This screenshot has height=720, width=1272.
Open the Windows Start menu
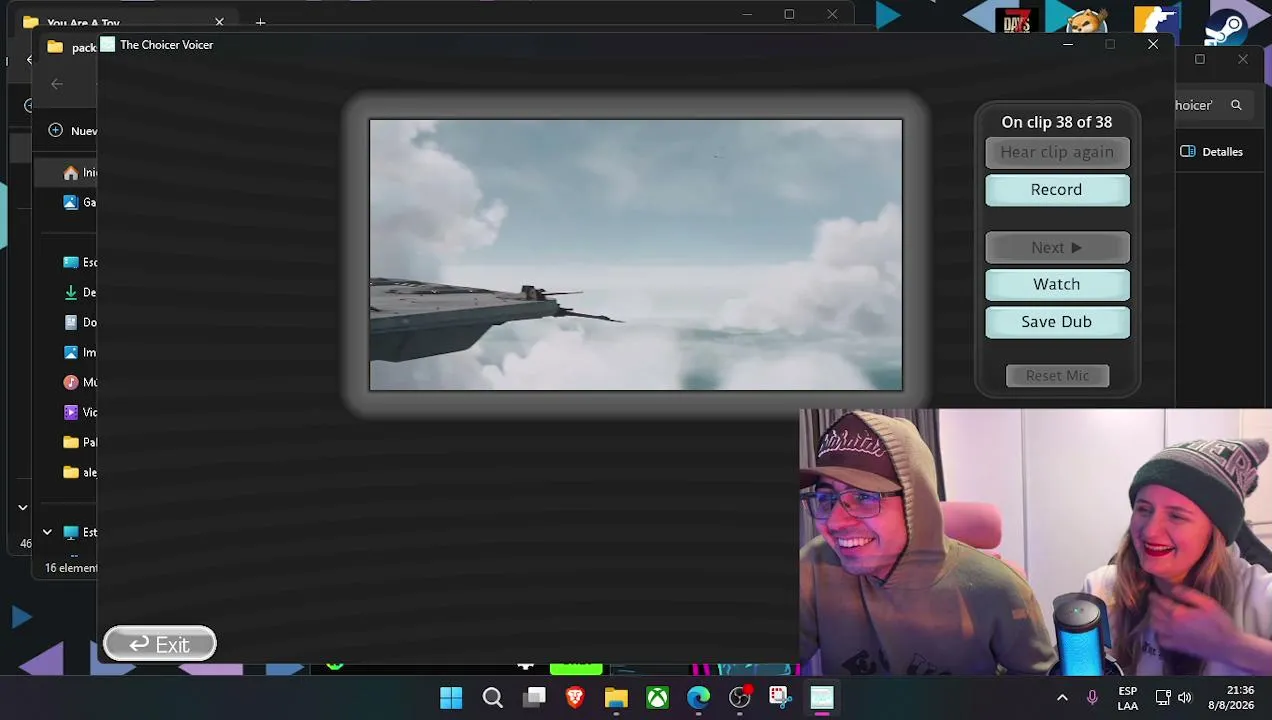[x=451, y=698]
